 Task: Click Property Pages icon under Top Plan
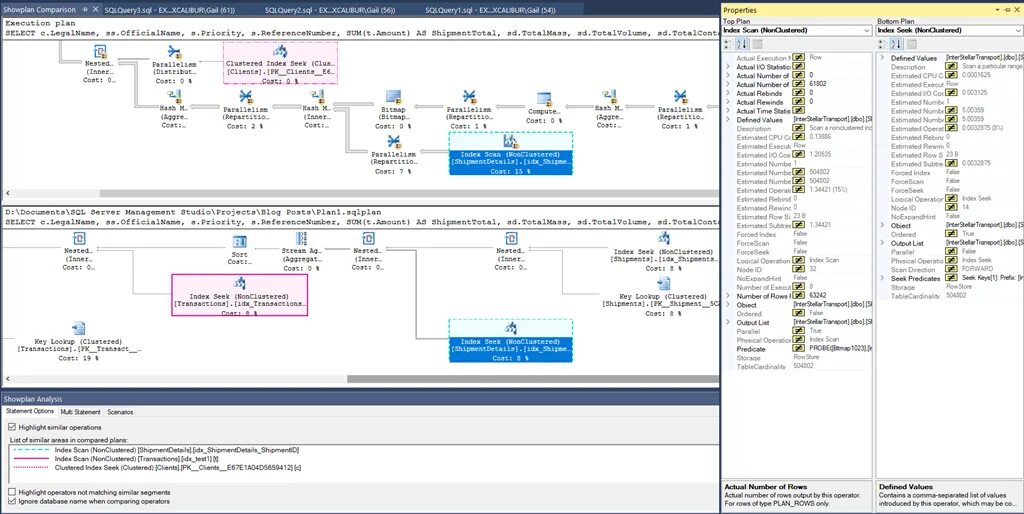(757, 44)
